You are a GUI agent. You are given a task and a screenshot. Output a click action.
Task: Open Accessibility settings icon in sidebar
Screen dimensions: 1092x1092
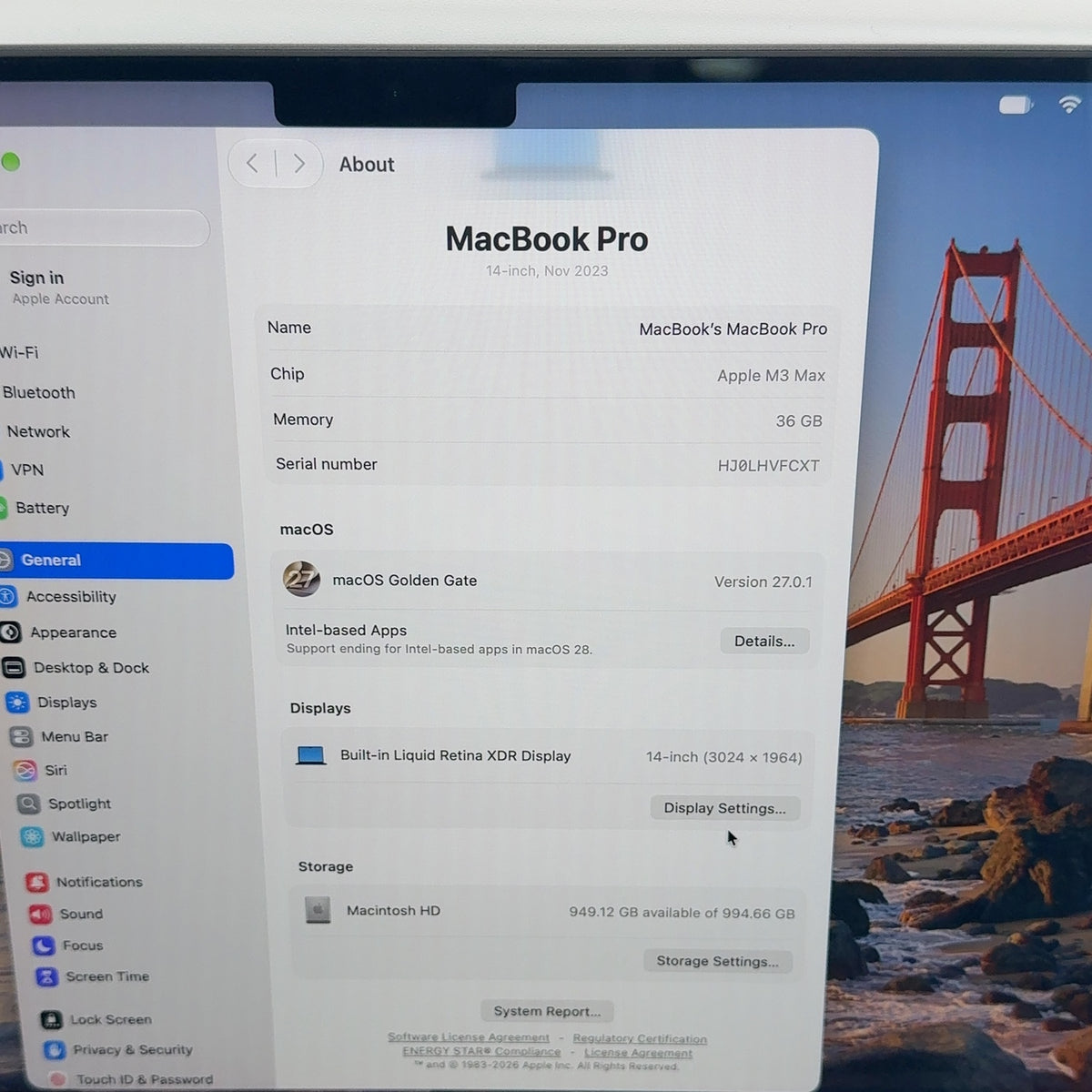tap(7, 597)
